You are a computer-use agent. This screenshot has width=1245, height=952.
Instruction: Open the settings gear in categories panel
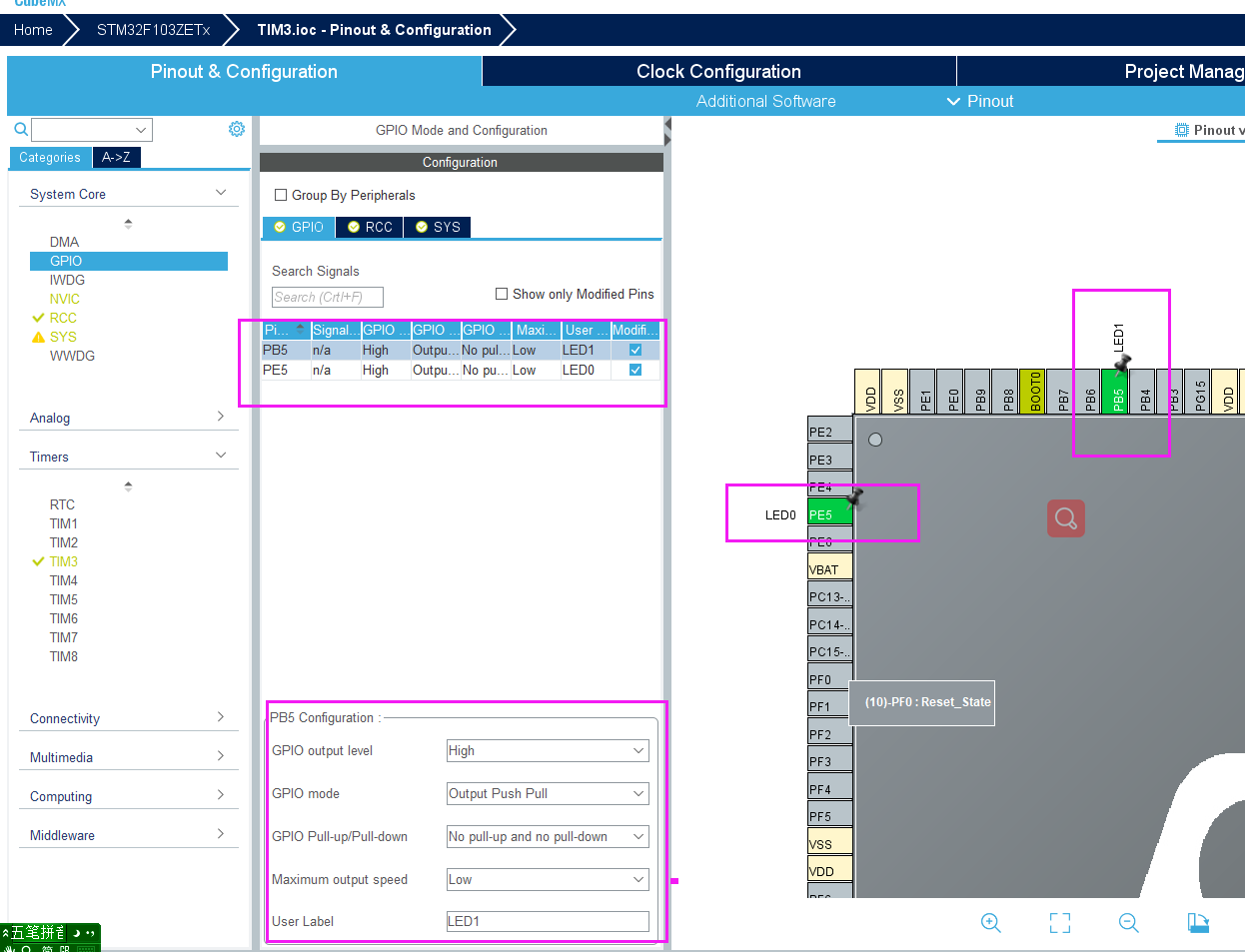pos(237,129)
